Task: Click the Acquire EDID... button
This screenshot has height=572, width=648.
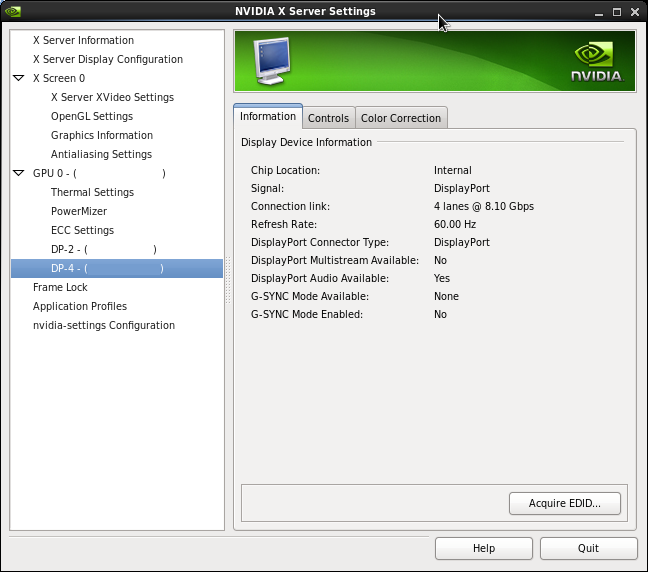Action: 565,503
